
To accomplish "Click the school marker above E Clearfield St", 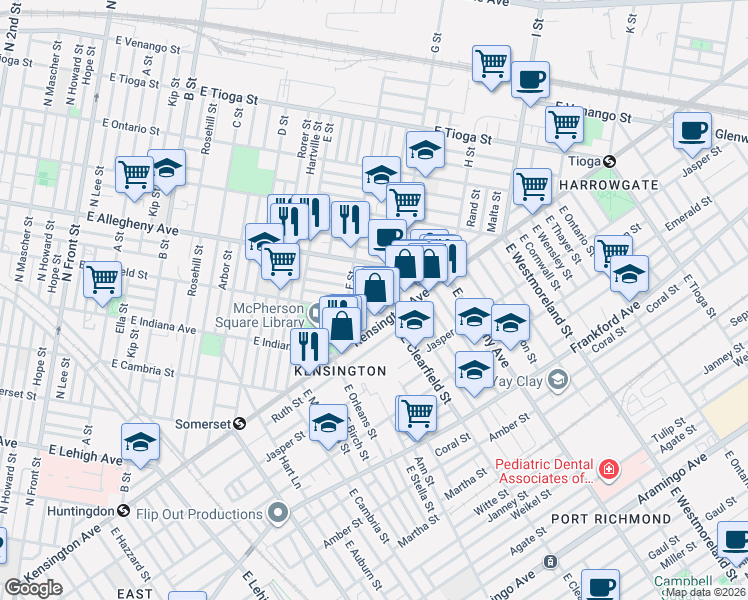I will [x=415, y=320].
